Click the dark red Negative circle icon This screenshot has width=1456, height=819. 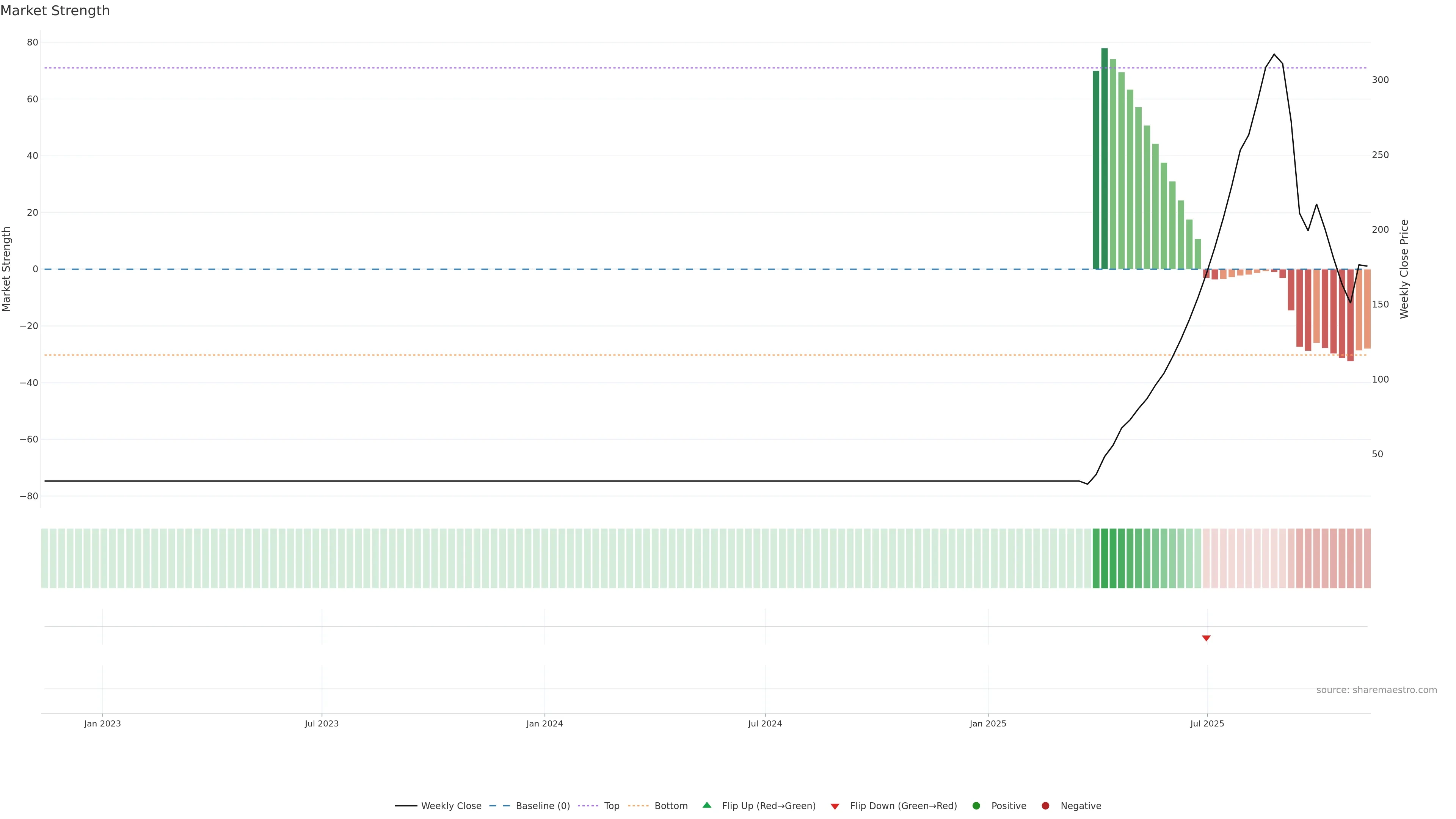pos(1045,806)
